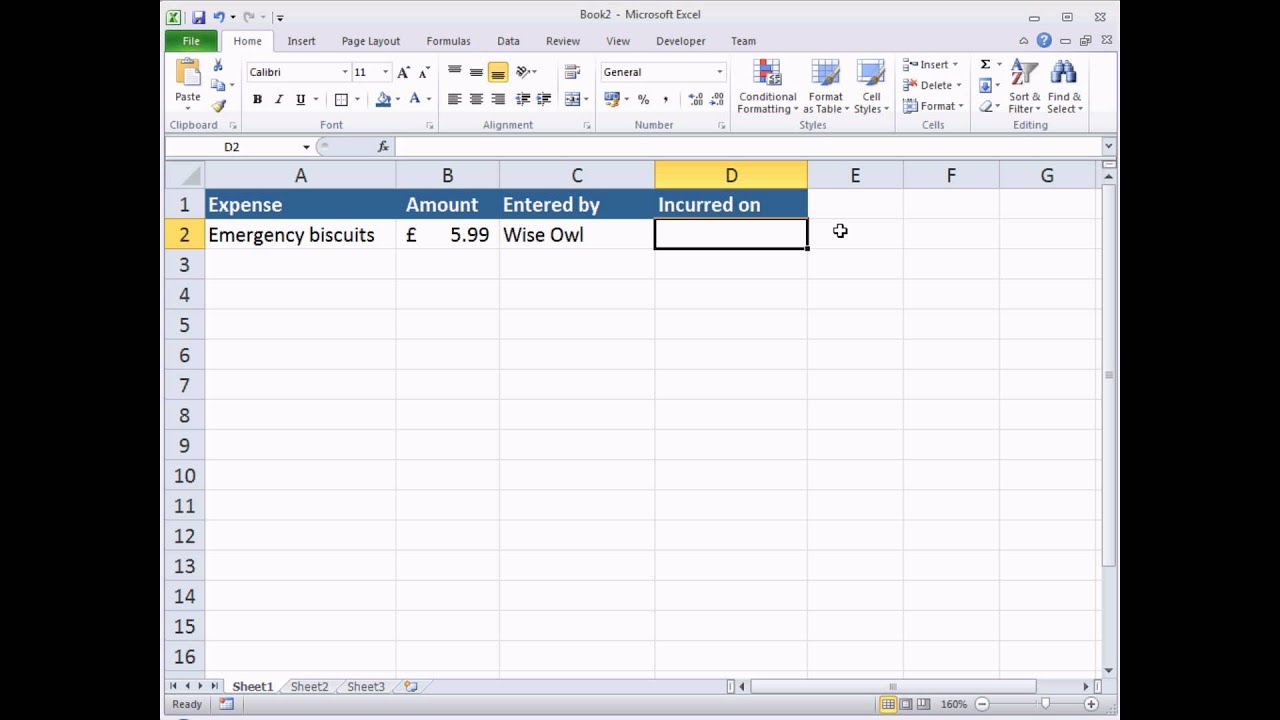Toggle Align Text Left
This screenshot has width=1280, height=720.
(x=454, y=99)
